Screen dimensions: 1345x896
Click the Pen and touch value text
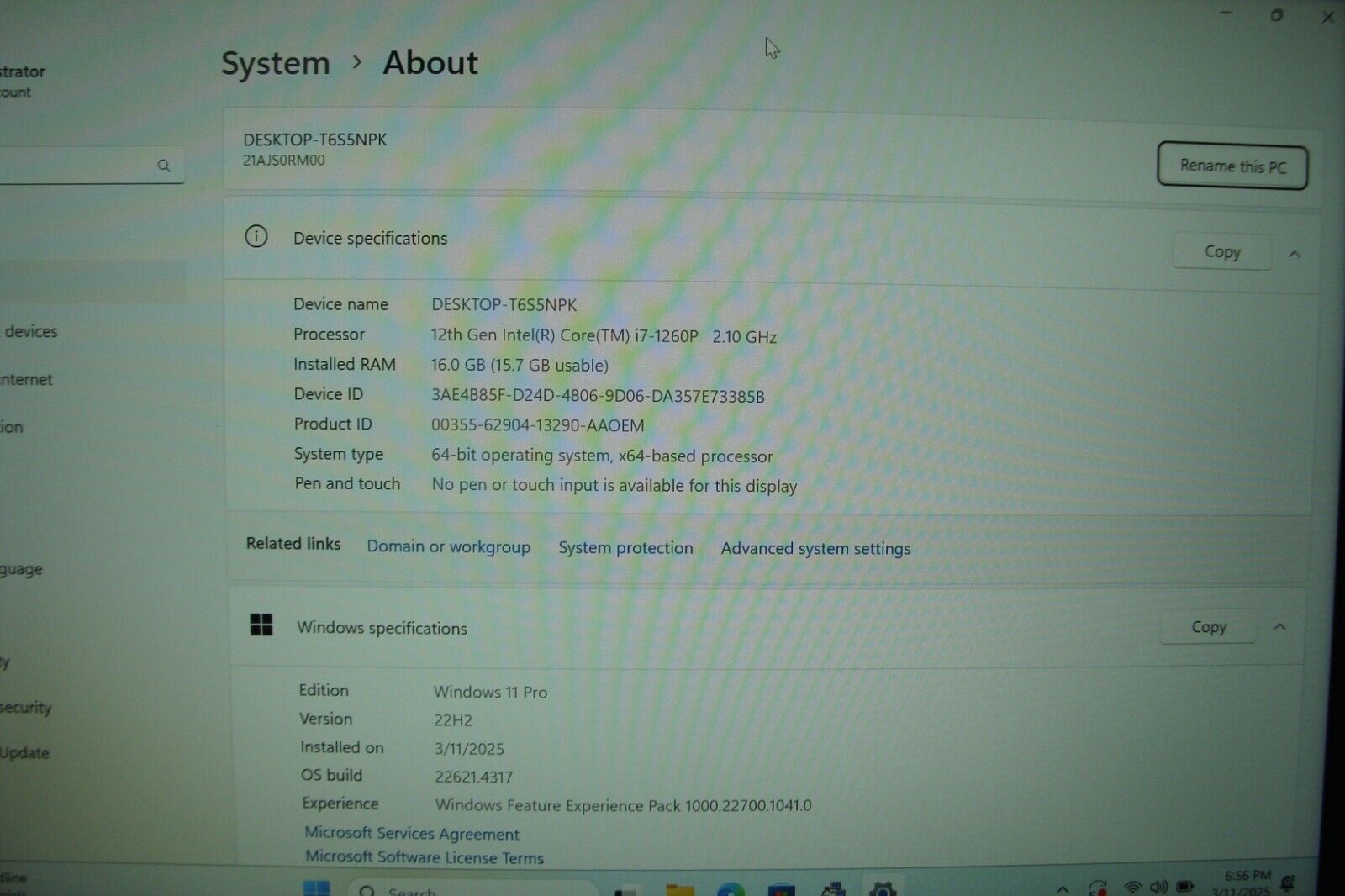pos(614,486)
